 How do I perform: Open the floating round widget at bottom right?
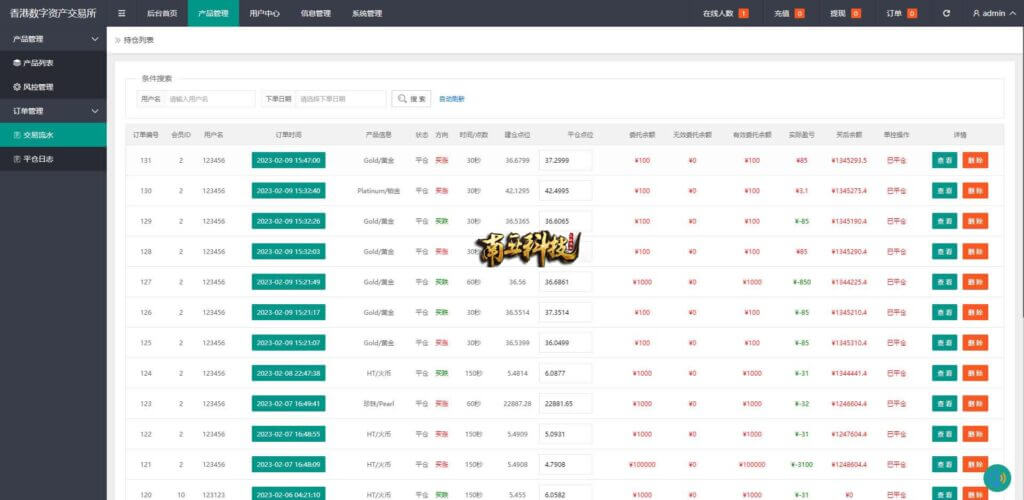click(997, 477)
